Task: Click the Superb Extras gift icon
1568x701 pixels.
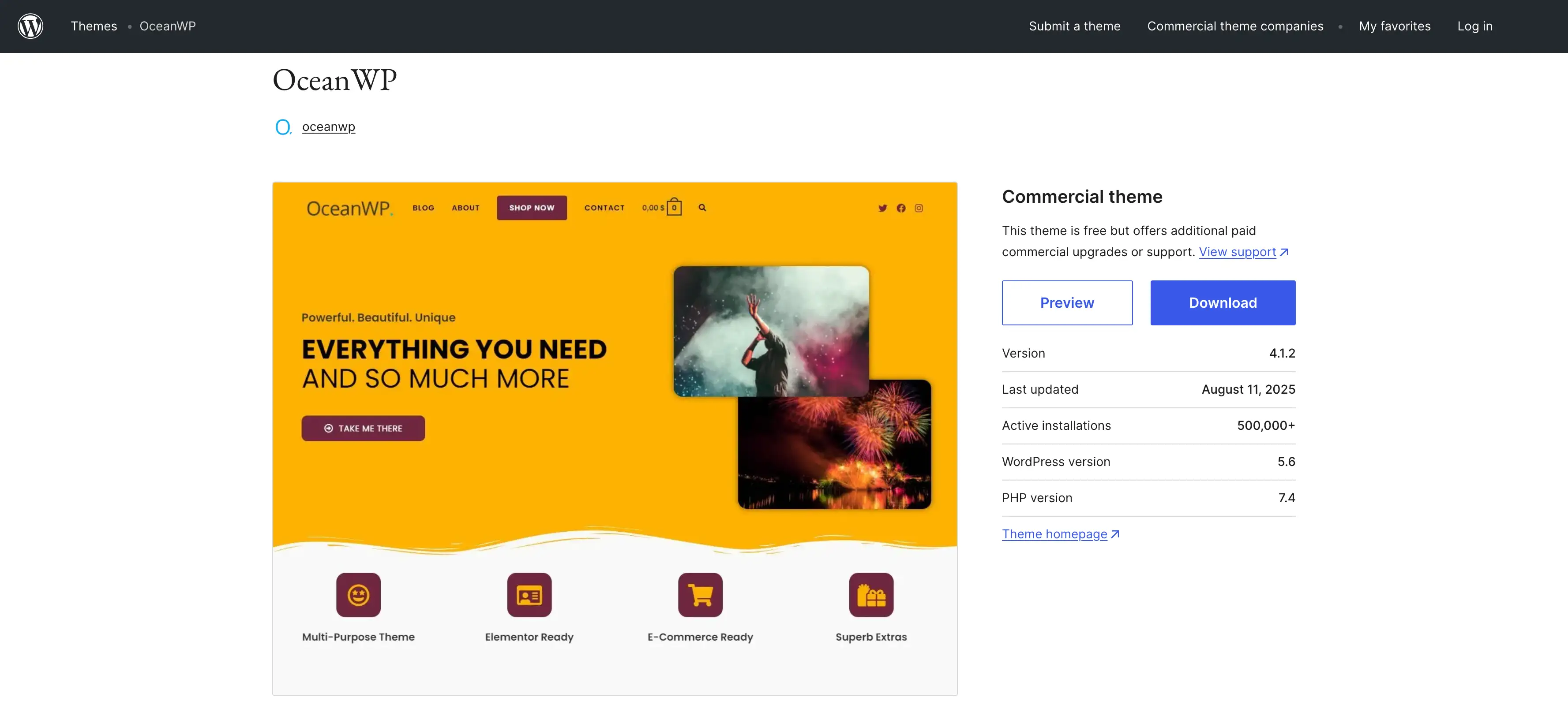Action: 871,594
